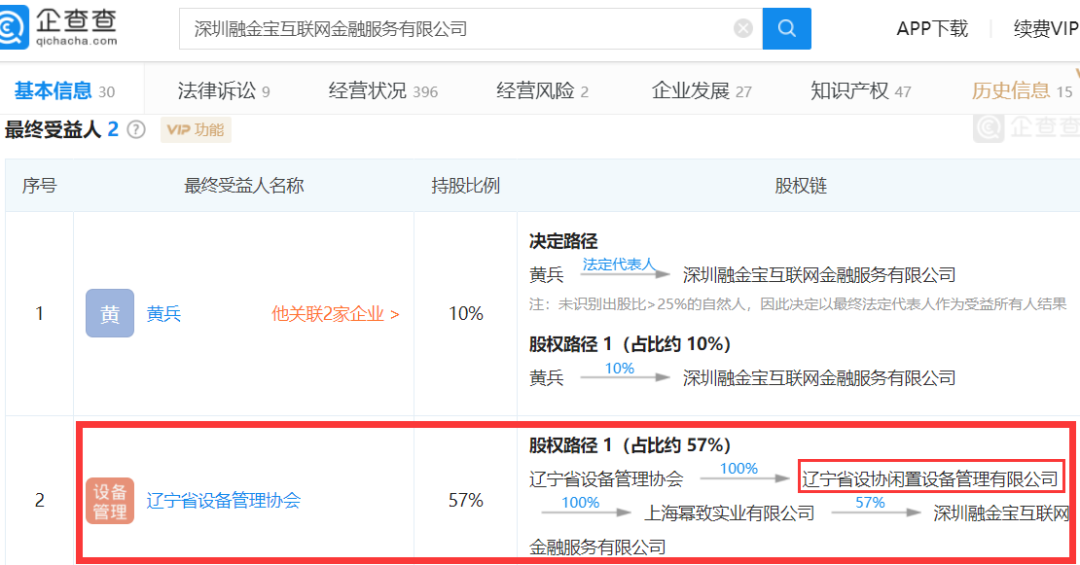Click the 黄 avatar icon for 黄兵
The width and height of the screenshot is (1080, 565).
pos(110,314)
